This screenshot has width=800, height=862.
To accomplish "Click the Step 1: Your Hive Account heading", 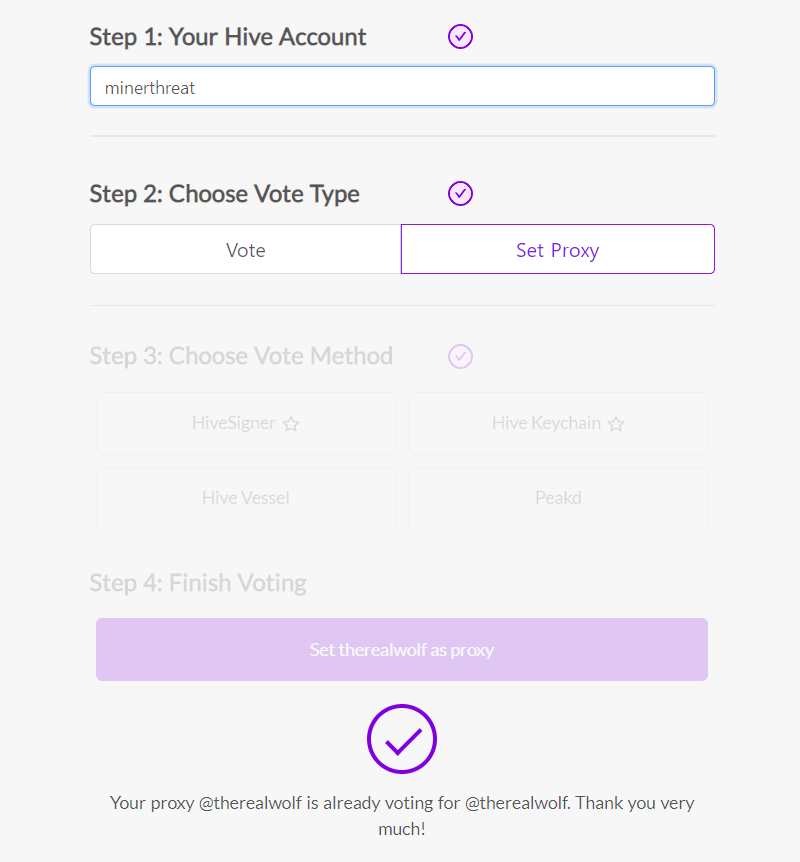I will pyautogui.click(x=228, y=37).
